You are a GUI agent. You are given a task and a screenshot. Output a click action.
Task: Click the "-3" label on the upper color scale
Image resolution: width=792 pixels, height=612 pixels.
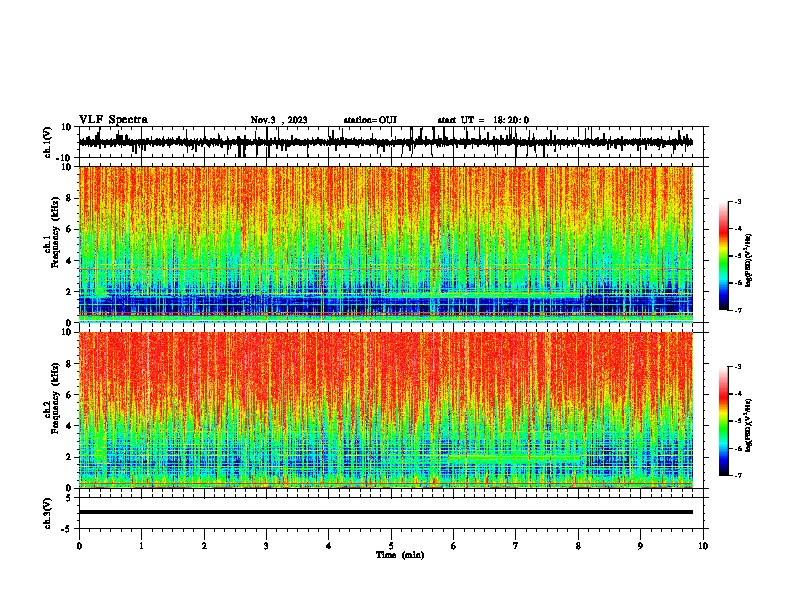(737, 201)
